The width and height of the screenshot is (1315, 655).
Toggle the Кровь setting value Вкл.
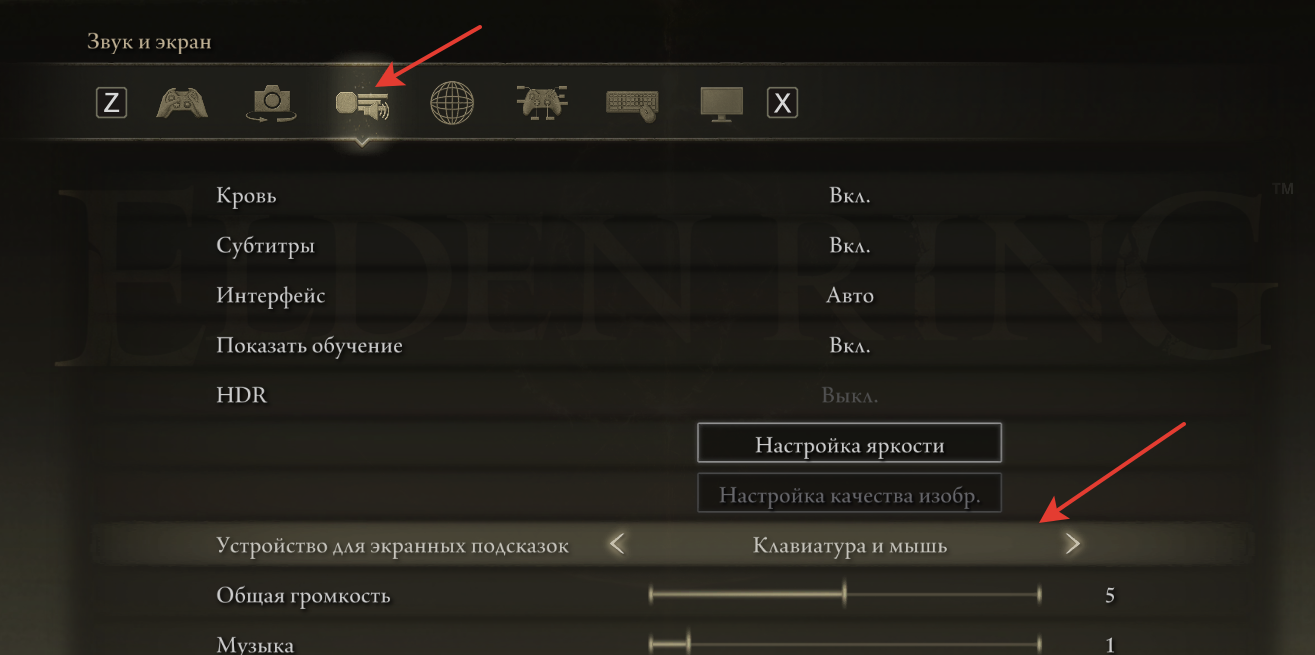(x=850, y=196)
